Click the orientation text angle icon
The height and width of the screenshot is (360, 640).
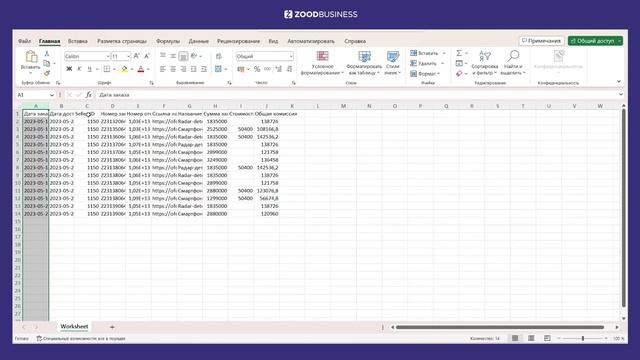(x=194, y=56)
